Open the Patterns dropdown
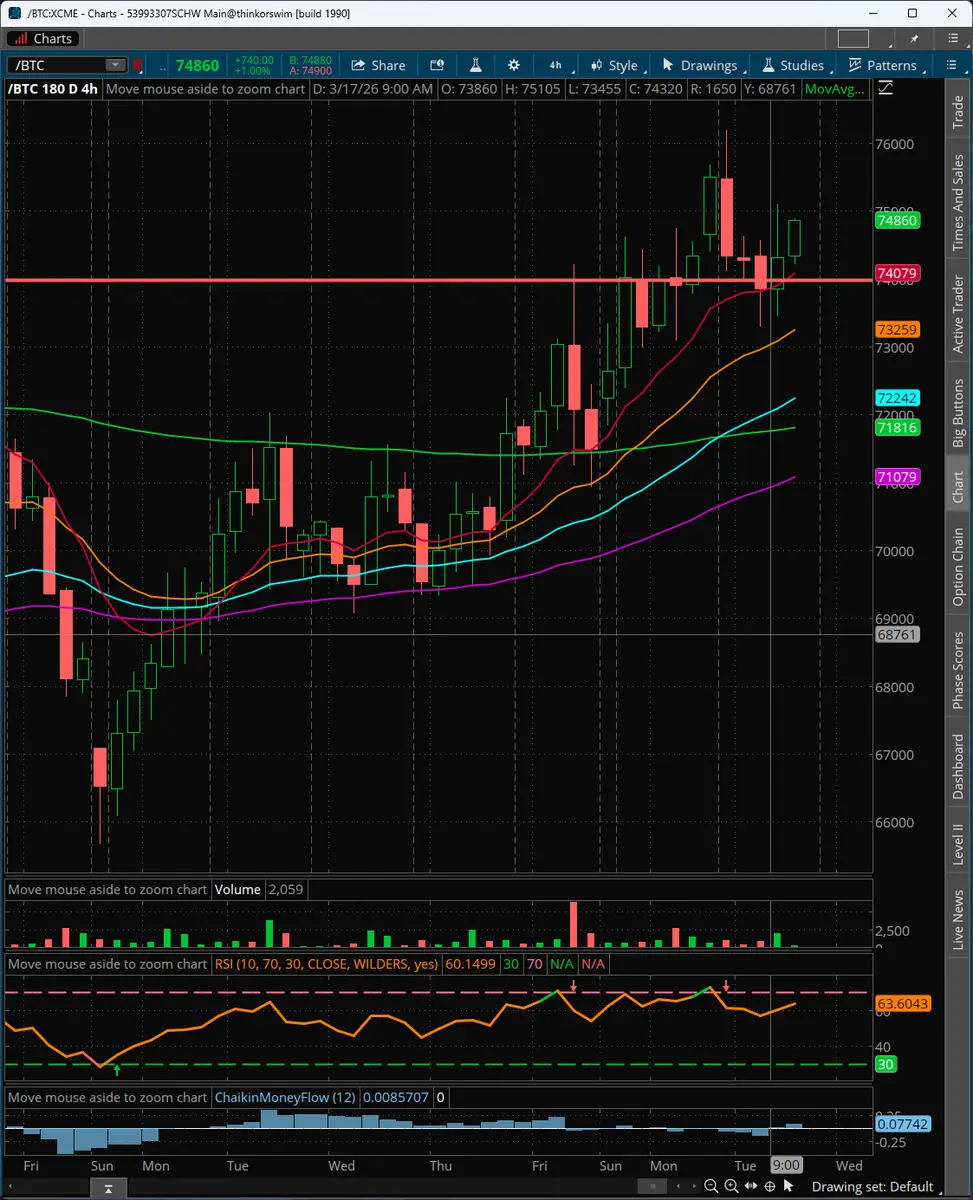This screenshot has width=973, height=1200. [x=882, y=65]
